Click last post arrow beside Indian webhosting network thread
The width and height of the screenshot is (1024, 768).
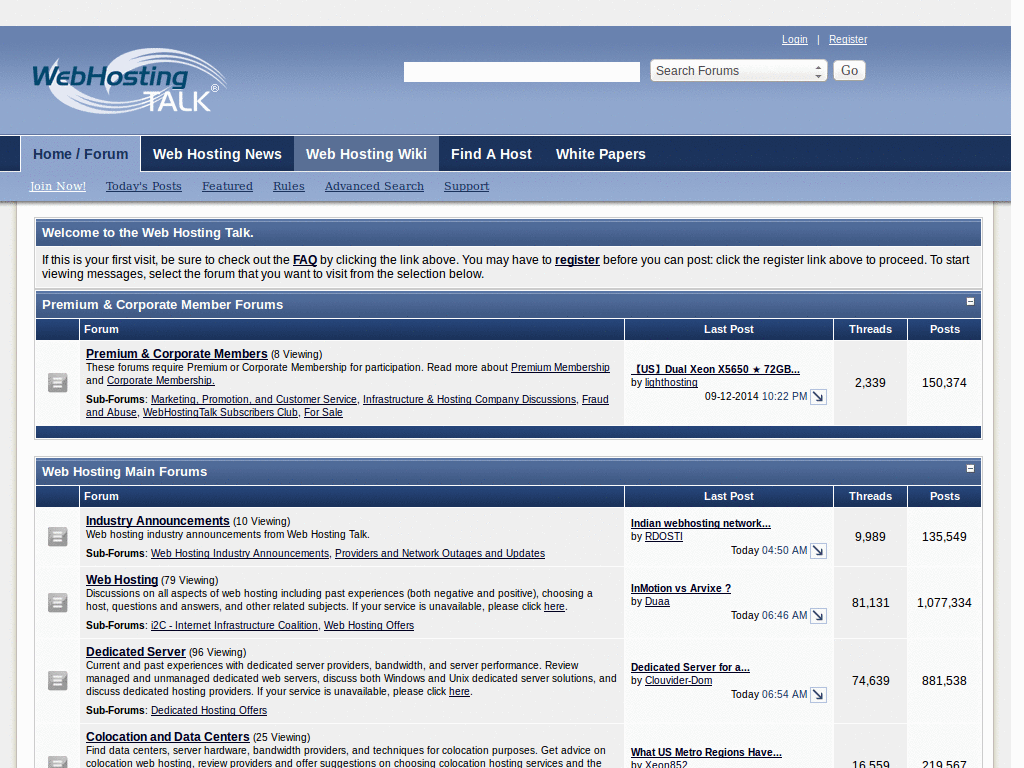pyautogui.click(x=818, y=550)
